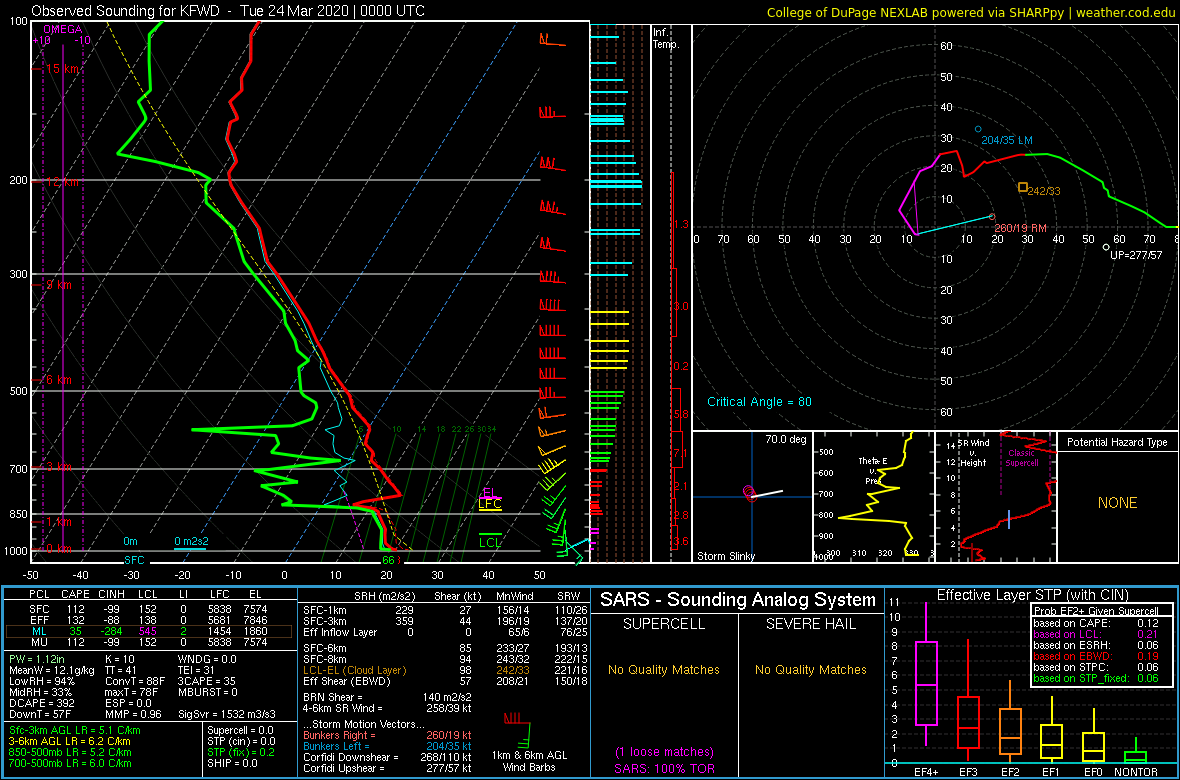Screen dimensions: 1180x780
Task: Click the white UP=277/57 Corfidi upshear circle
Action: [1105, 247]
